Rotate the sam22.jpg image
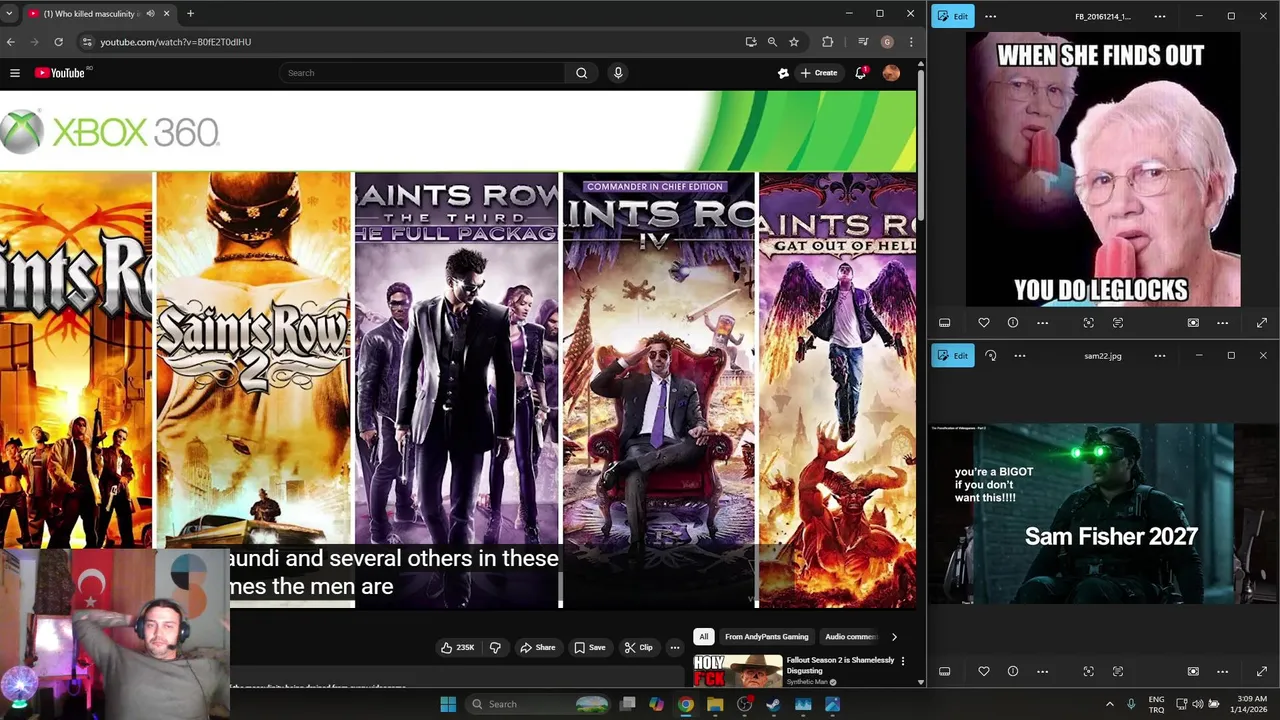Viewport: 1280px width, 720px height. point(991,356)
